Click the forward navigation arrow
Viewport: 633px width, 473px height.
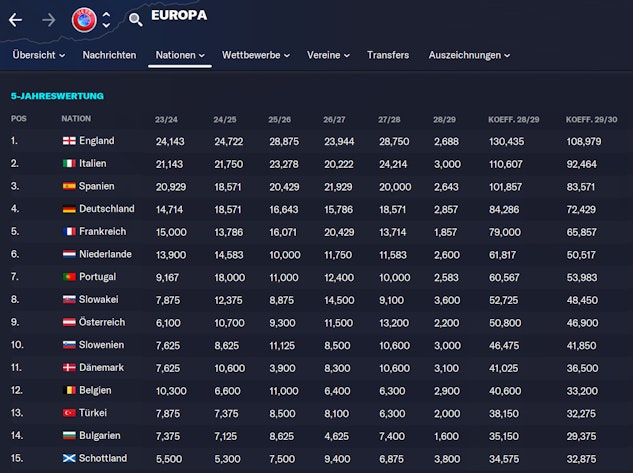[x=48, y=19]
